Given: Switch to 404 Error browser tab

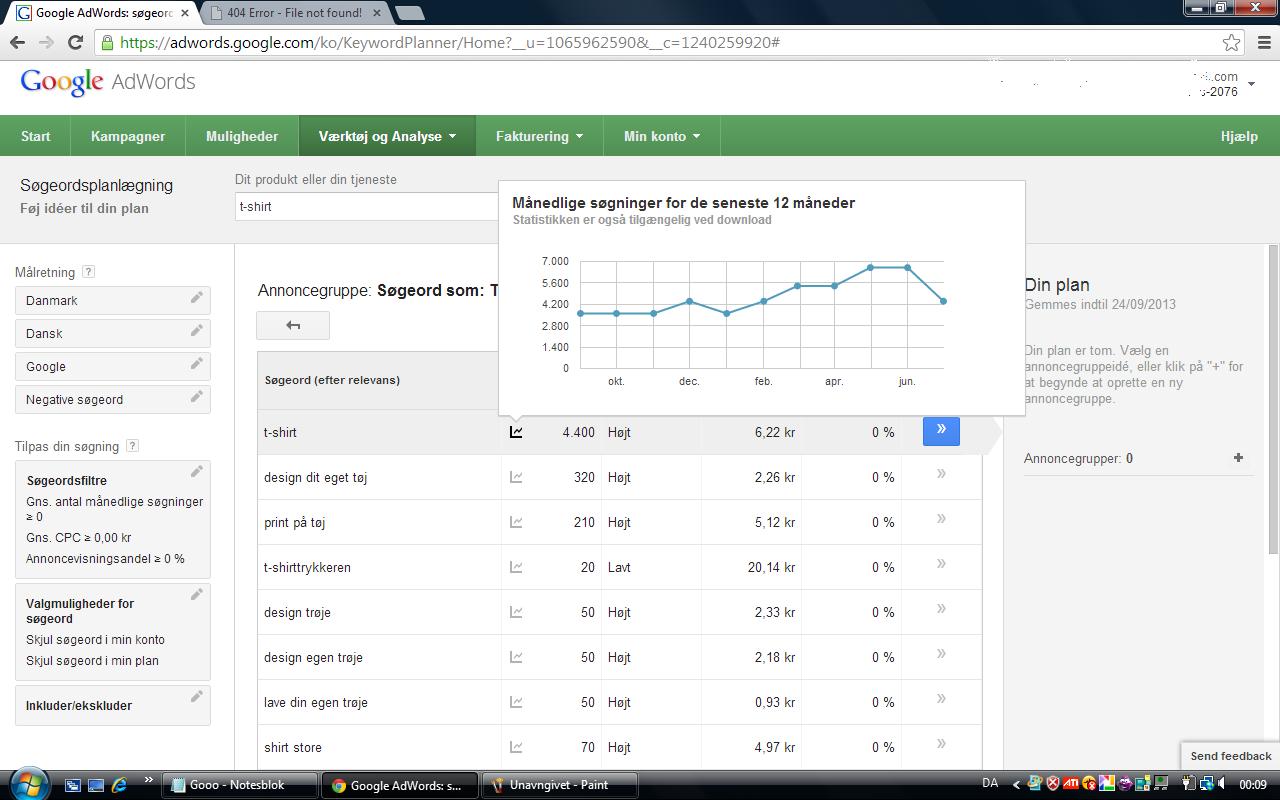Looking at the screenshot, I should point(295,13).
